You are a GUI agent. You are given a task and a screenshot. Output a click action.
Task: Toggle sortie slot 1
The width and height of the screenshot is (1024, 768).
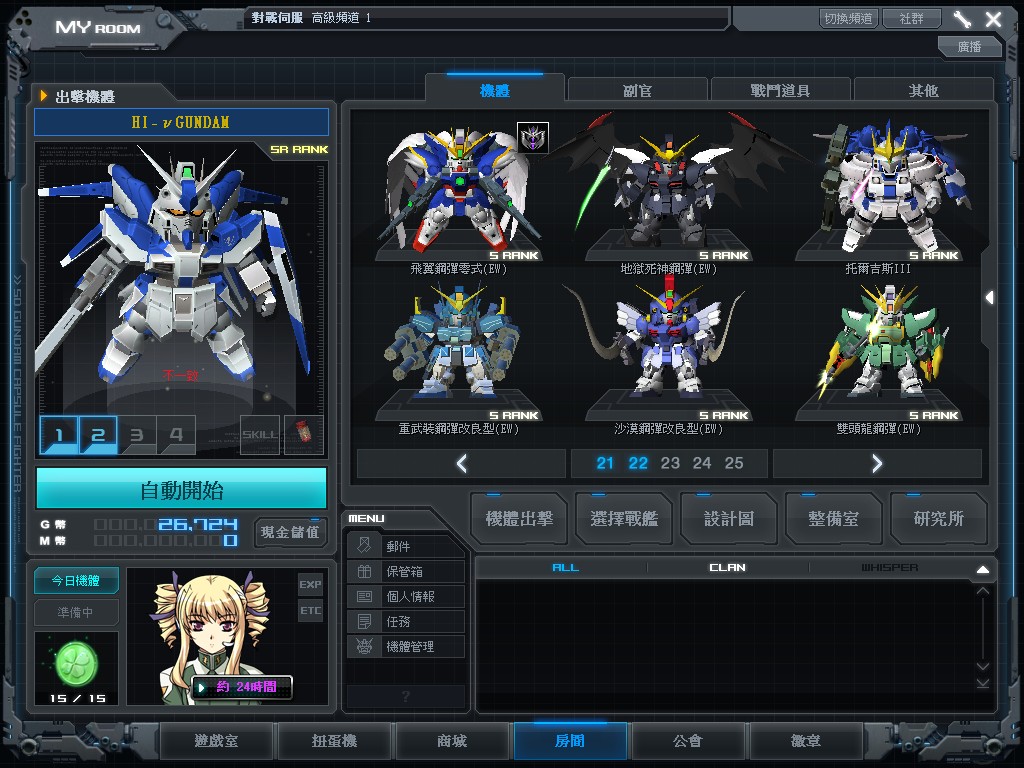tap(59, 435)
